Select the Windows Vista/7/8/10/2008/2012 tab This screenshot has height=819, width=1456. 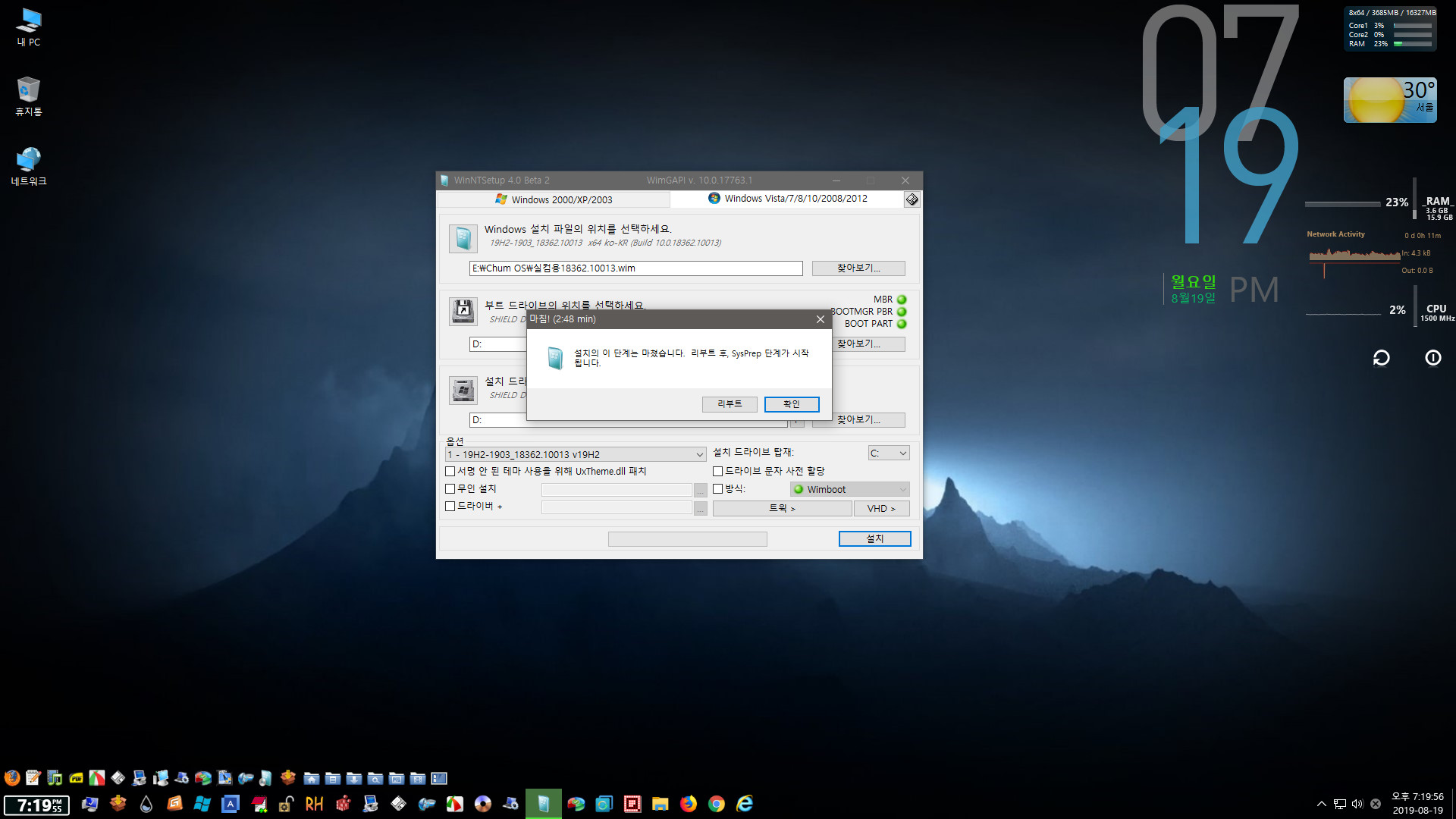tap(787, 199)
